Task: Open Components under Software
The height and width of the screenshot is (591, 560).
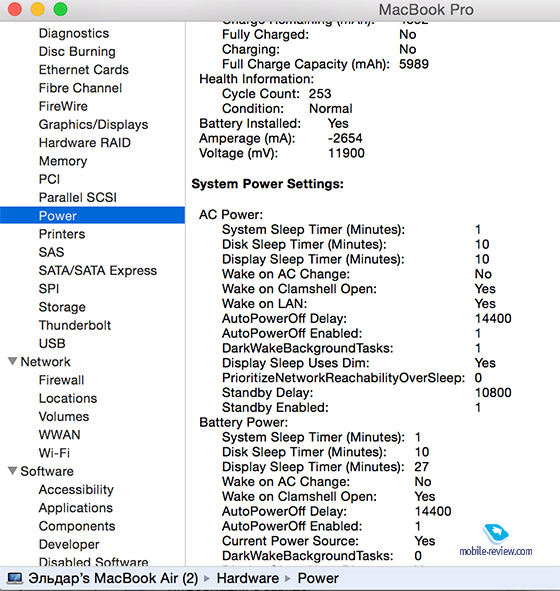Action: coord(77,526)
